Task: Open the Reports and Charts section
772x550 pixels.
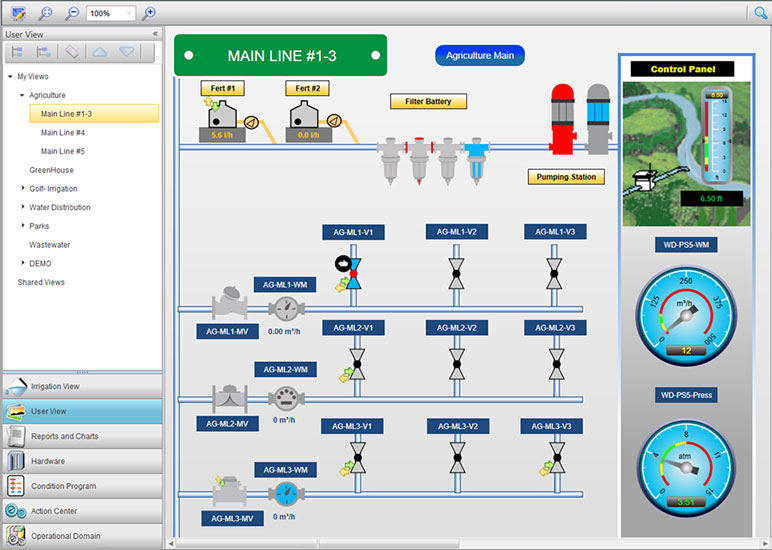Action: 81,436
